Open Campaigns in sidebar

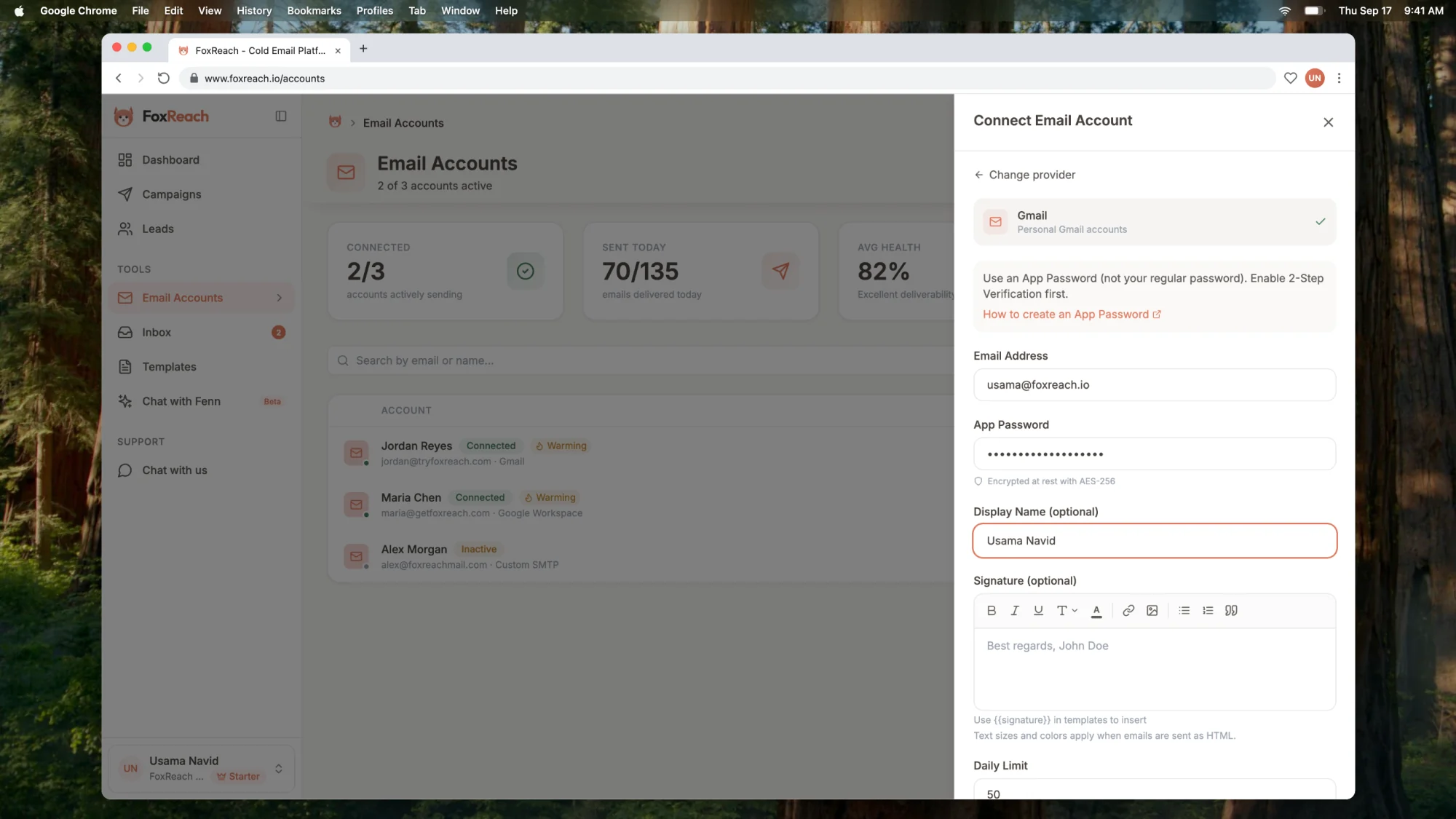click(x=202, y=194)
